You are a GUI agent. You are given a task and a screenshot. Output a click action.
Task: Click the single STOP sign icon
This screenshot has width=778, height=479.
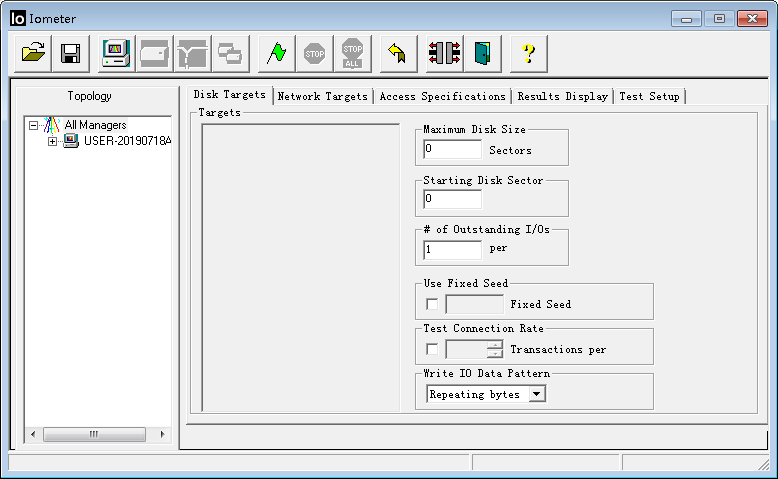314,53
